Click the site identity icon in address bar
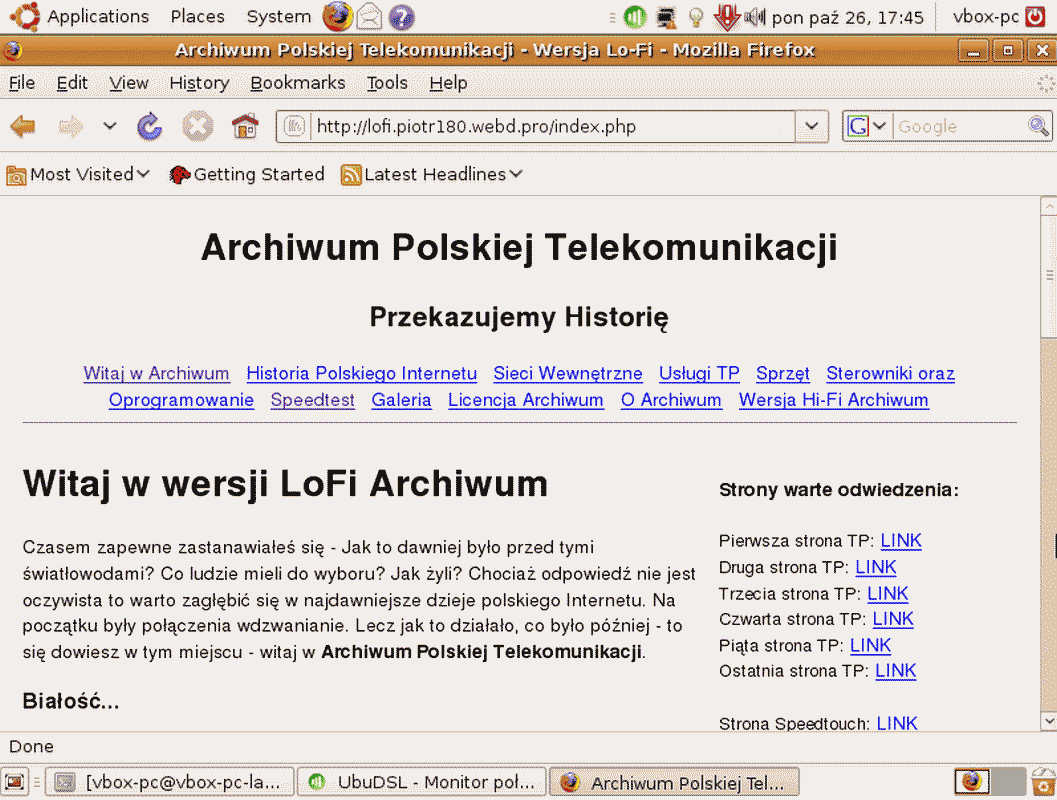Viewport: 1057px width, 800px height. tap(295, 126)
